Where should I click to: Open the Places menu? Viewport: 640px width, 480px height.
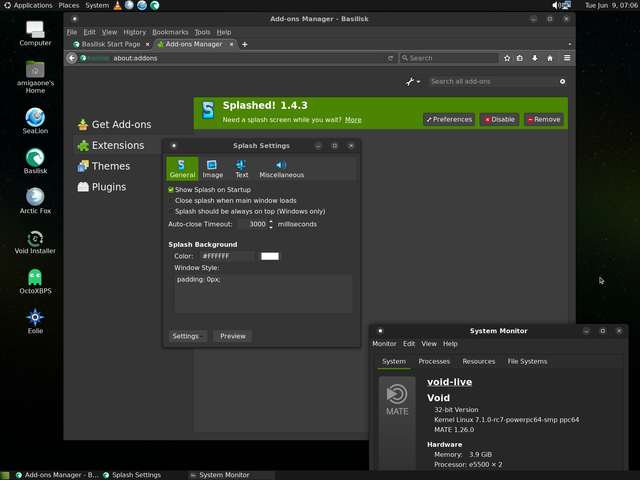[x=69, y=5]
